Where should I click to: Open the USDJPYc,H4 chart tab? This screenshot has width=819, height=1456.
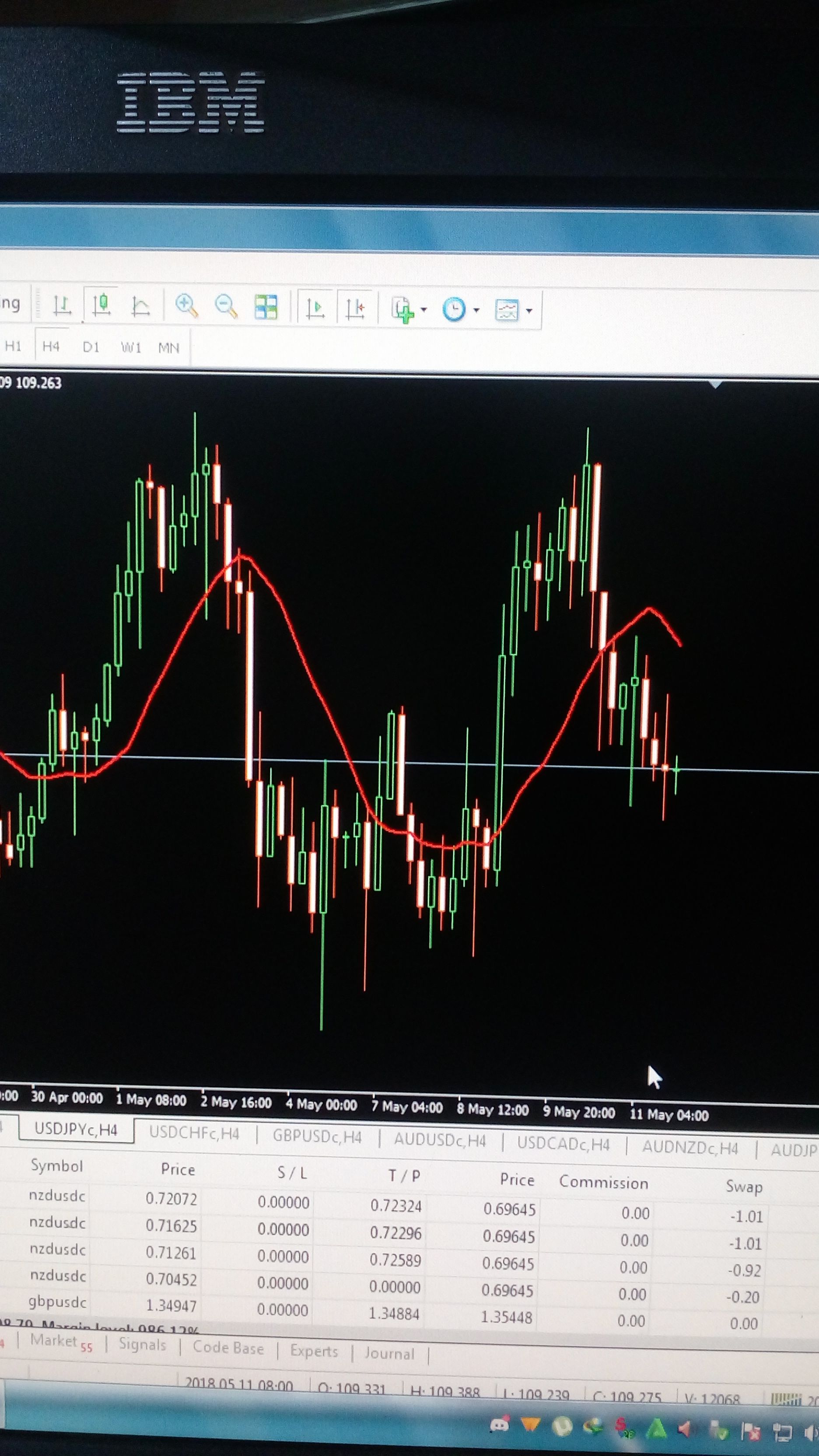click(x=76, y=1129)
